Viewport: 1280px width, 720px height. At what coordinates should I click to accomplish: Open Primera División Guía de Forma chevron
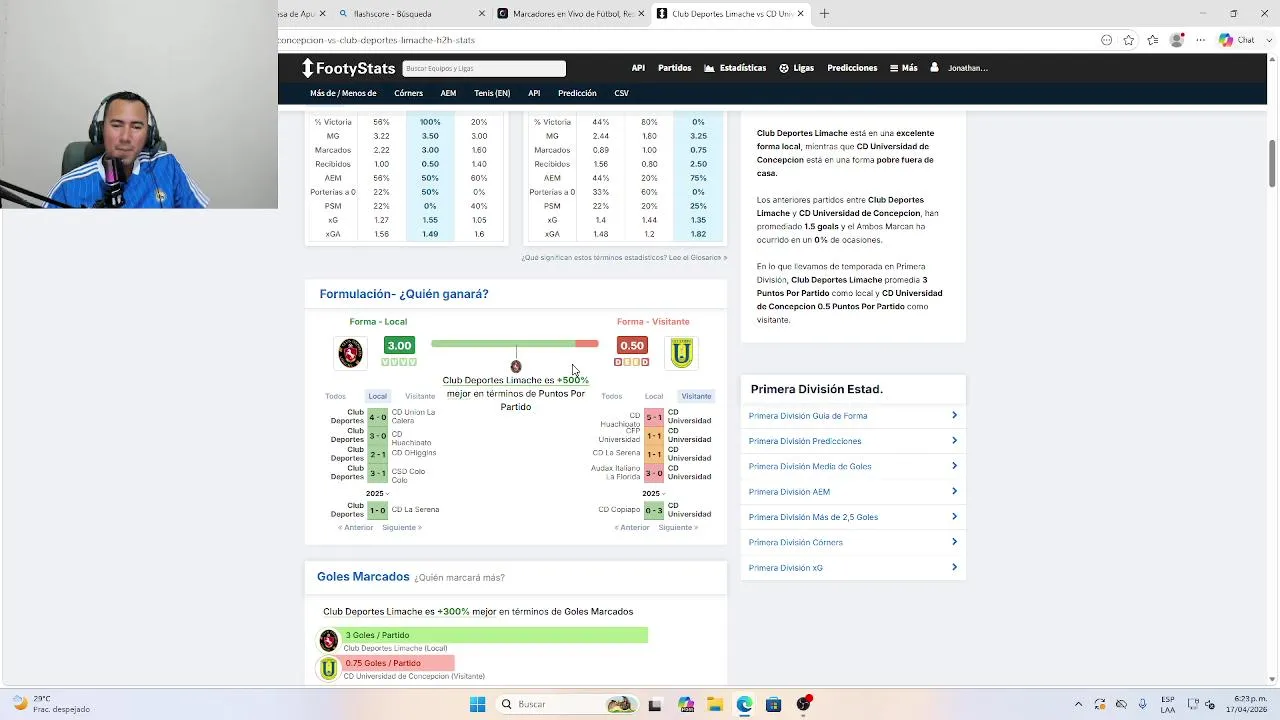click(954, 415)
